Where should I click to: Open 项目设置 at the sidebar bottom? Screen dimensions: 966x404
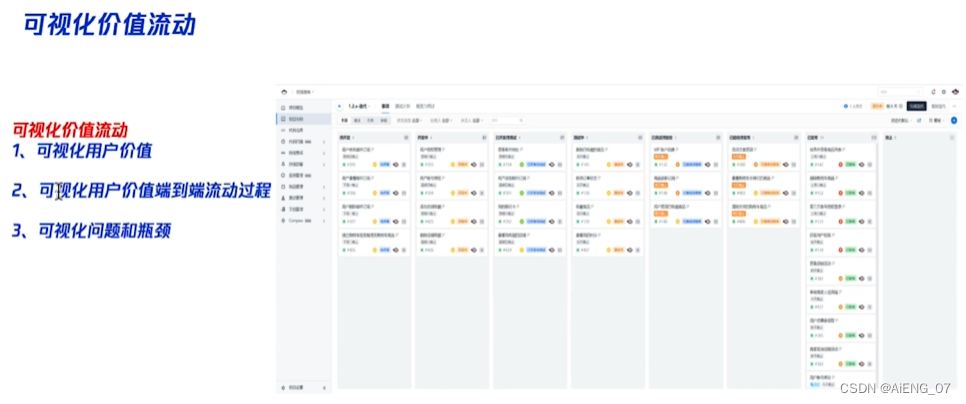coord(296,388)
